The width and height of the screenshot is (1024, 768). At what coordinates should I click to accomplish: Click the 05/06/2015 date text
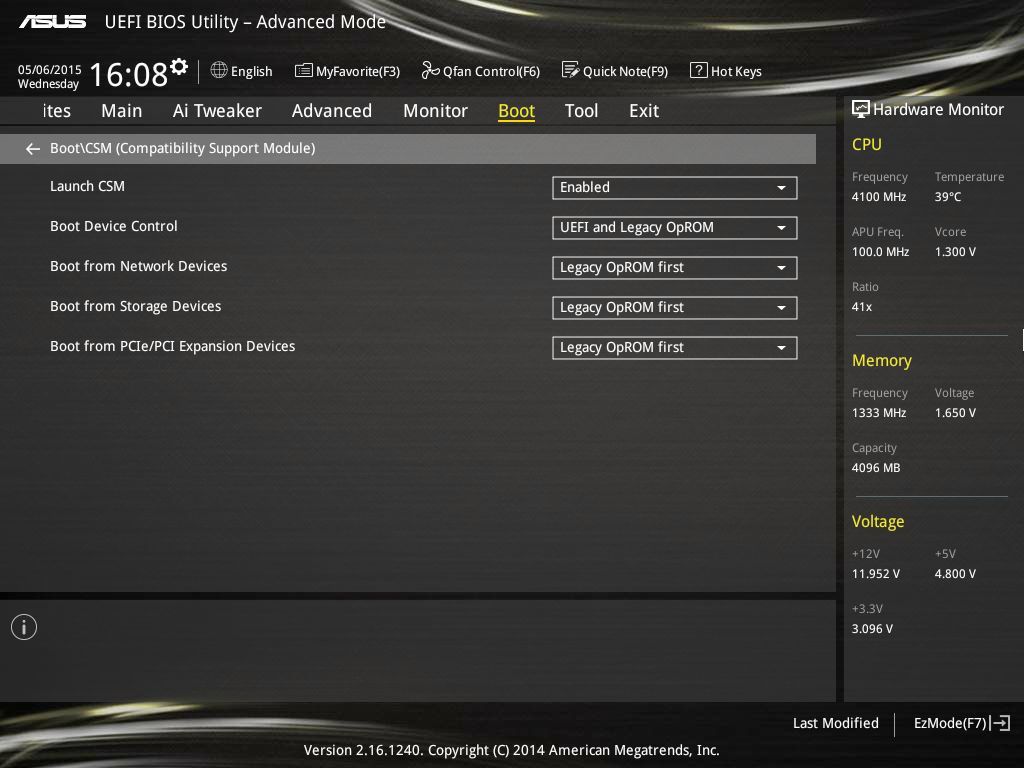coord(50,69)
